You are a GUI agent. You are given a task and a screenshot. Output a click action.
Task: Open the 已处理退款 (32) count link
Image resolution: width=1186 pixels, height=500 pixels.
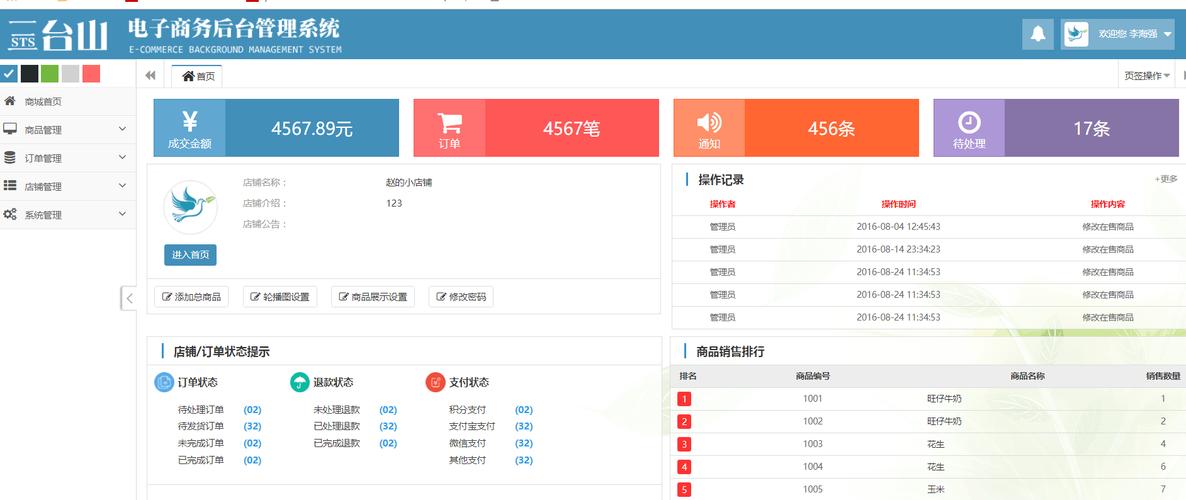coord(388,427)
